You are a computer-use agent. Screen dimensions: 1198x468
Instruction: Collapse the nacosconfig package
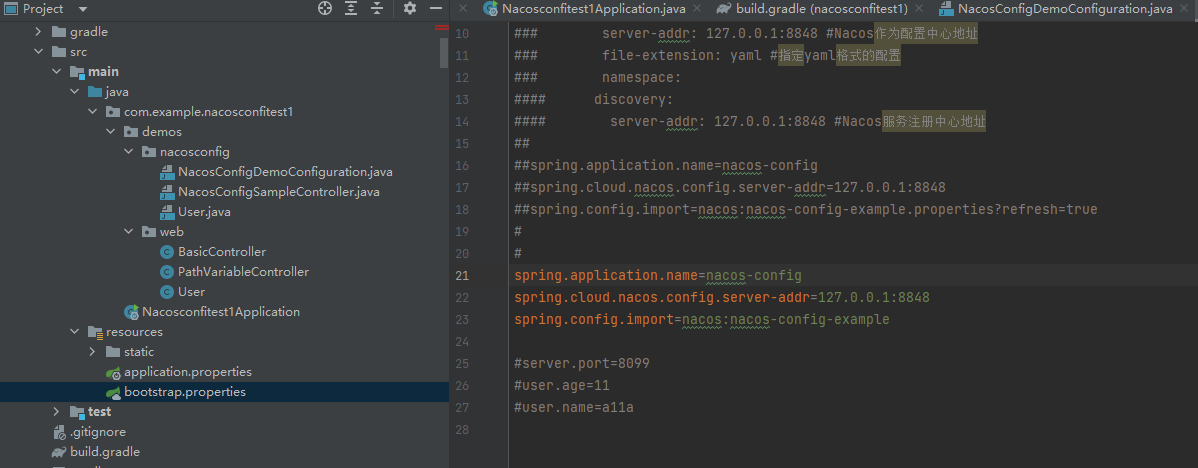point(129,152)
